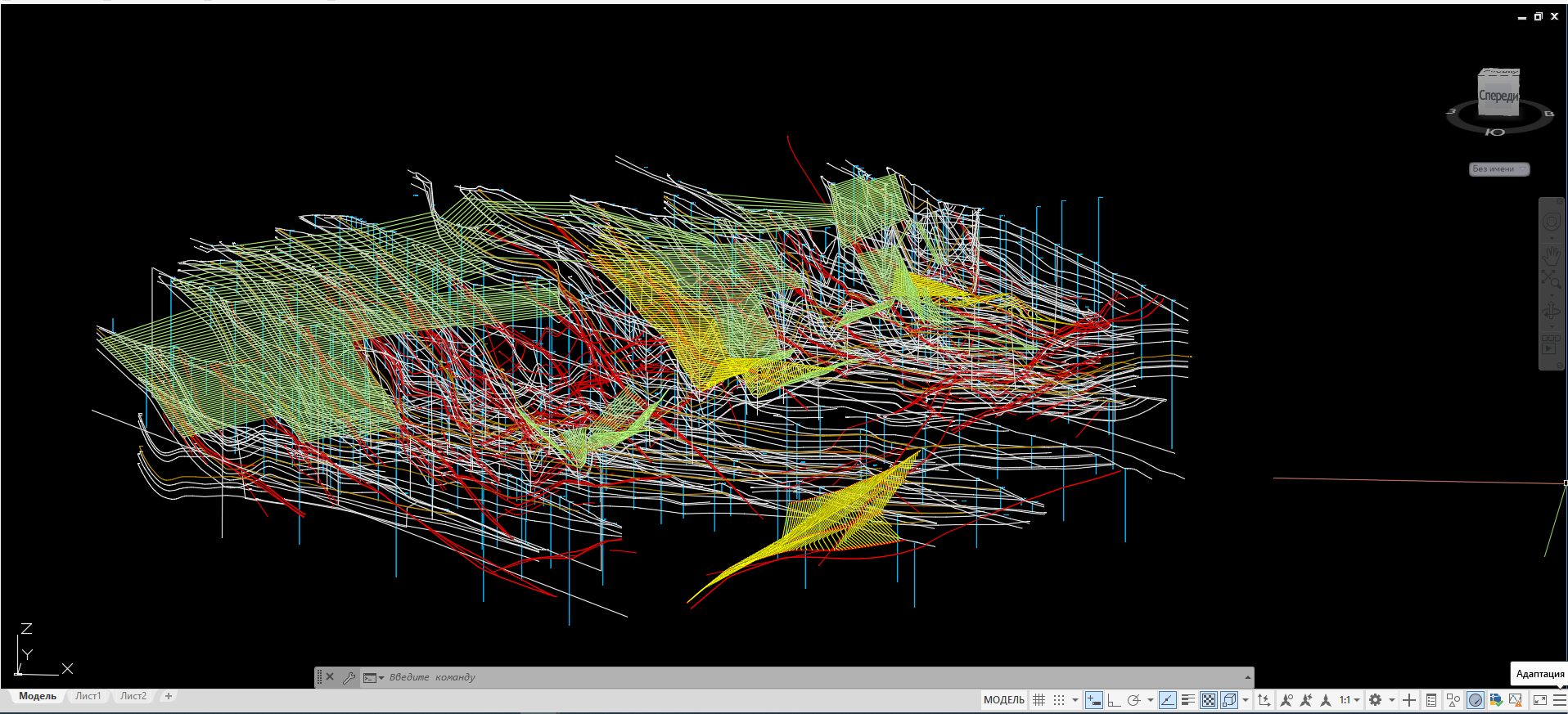Click the clean screen expand icon
The width and height of the screenshot is (1568, 714).
point(1540,700)
